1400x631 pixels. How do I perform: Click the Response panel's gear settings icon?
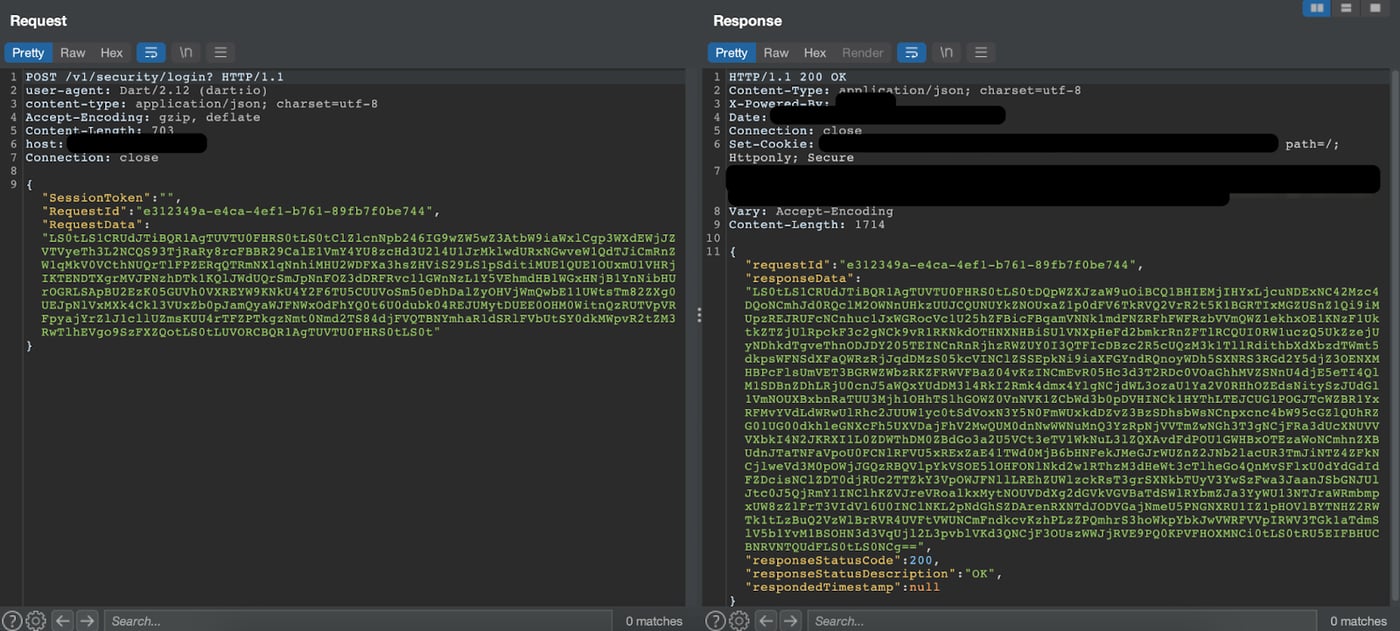[x=738, y=620]
